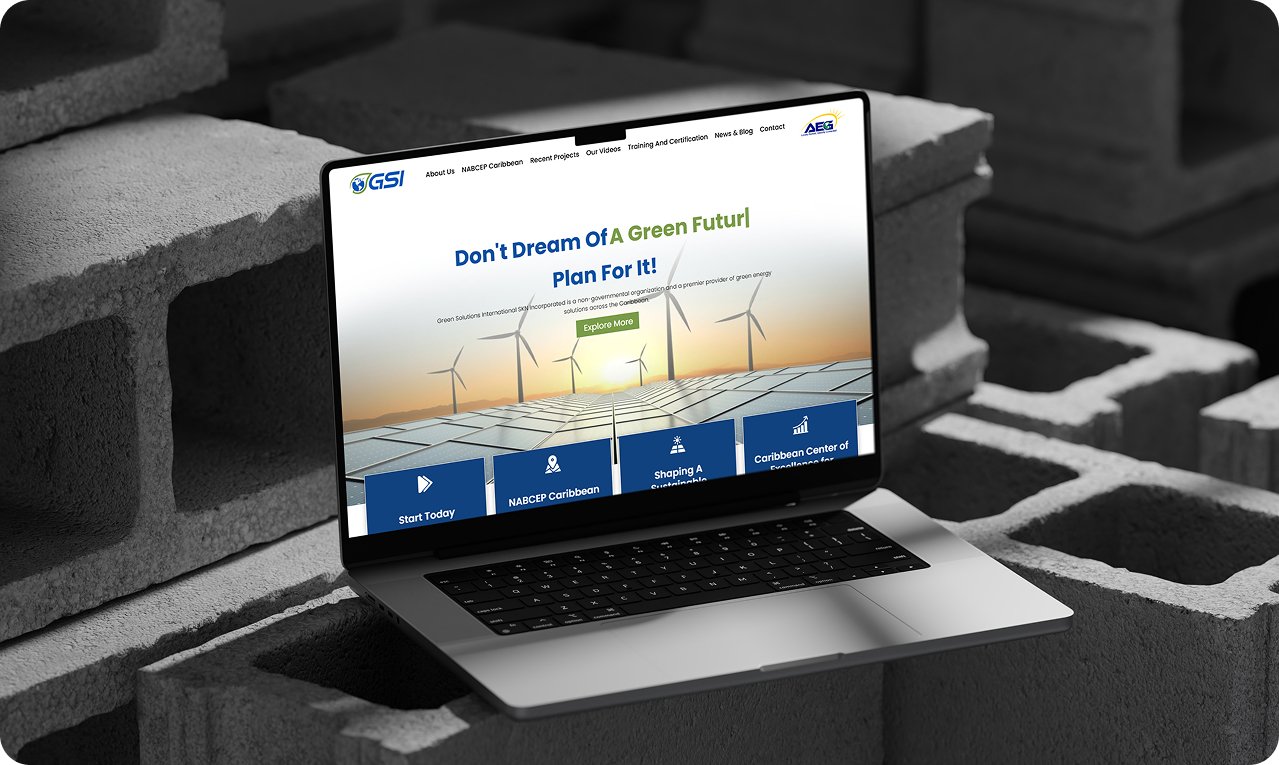The height and width of the screenshot is (765, 1279).
Task: Select Training And Certification in nav
Action: coord(667,142)
